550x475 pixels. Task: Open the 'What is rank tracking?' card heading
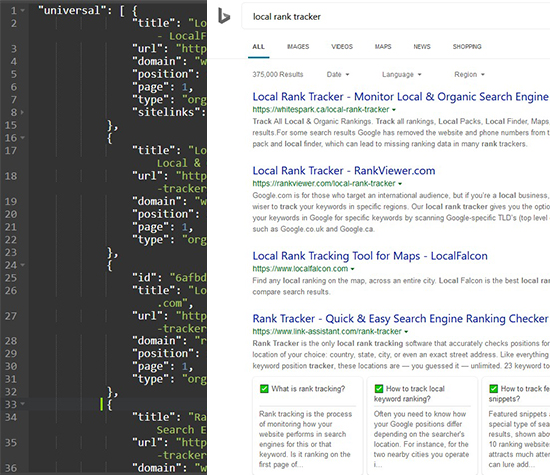click(308, 389)
